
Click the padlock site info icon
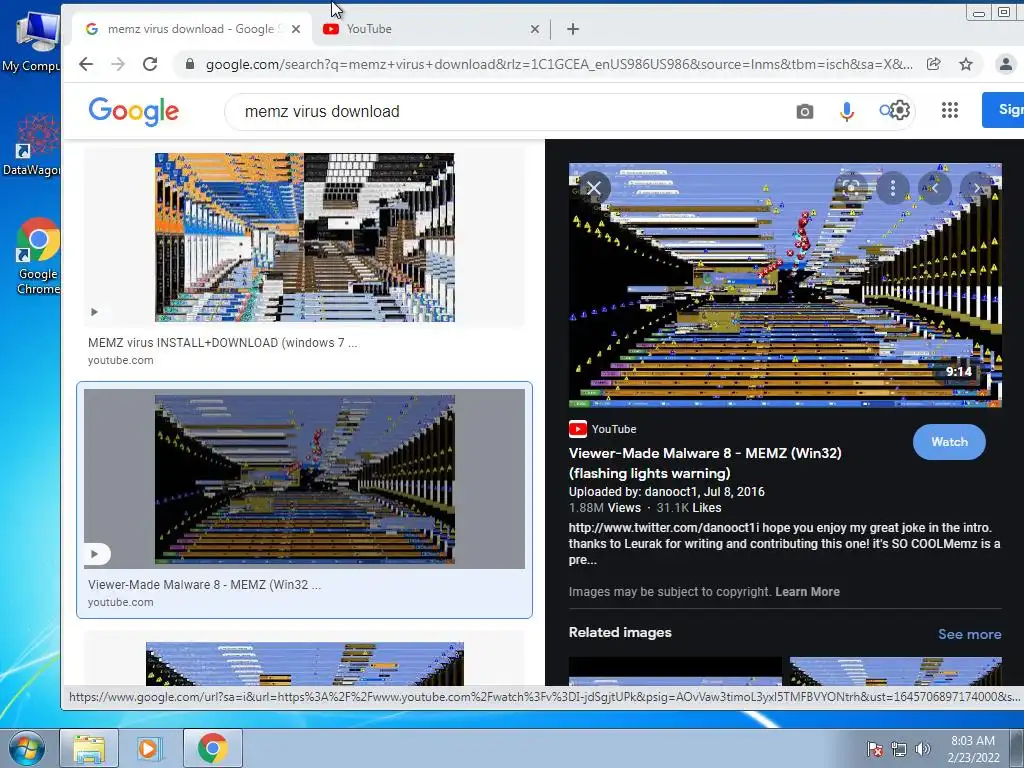click(190, 64)
